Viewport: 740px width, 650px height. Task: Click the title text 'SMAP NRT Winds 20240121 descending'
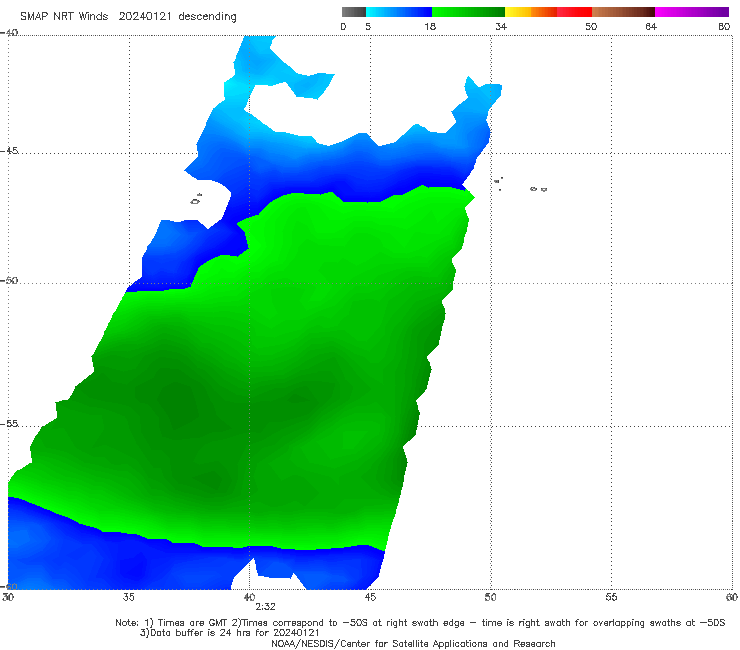128,17
